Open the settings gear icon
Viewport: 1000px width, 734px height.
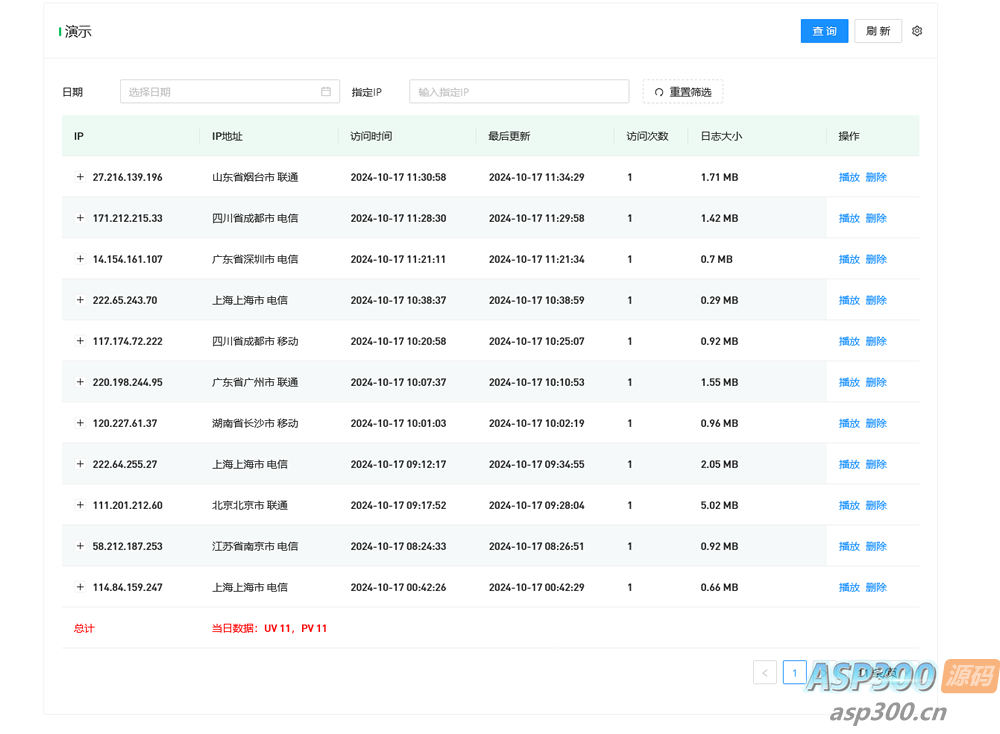click(x=917, y=31)
